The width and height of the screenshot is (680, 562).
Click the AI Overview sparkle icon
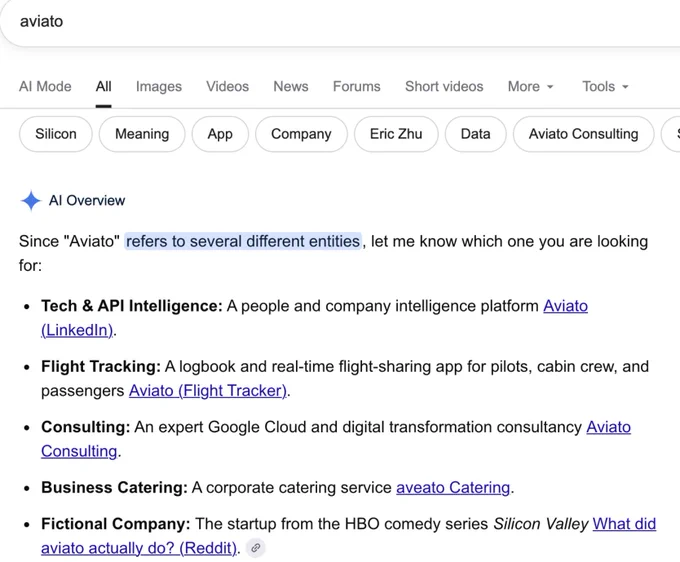[31, 201]
